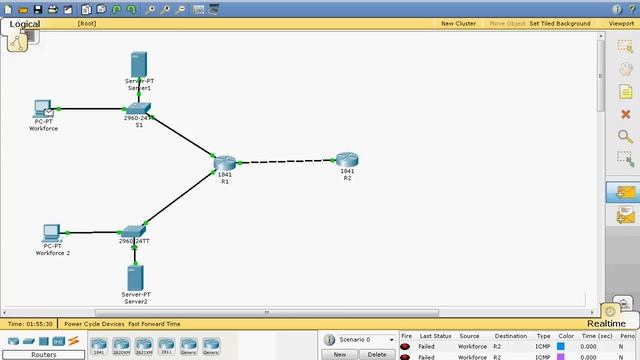Select the Hubs device category icon

click(44, 341)
